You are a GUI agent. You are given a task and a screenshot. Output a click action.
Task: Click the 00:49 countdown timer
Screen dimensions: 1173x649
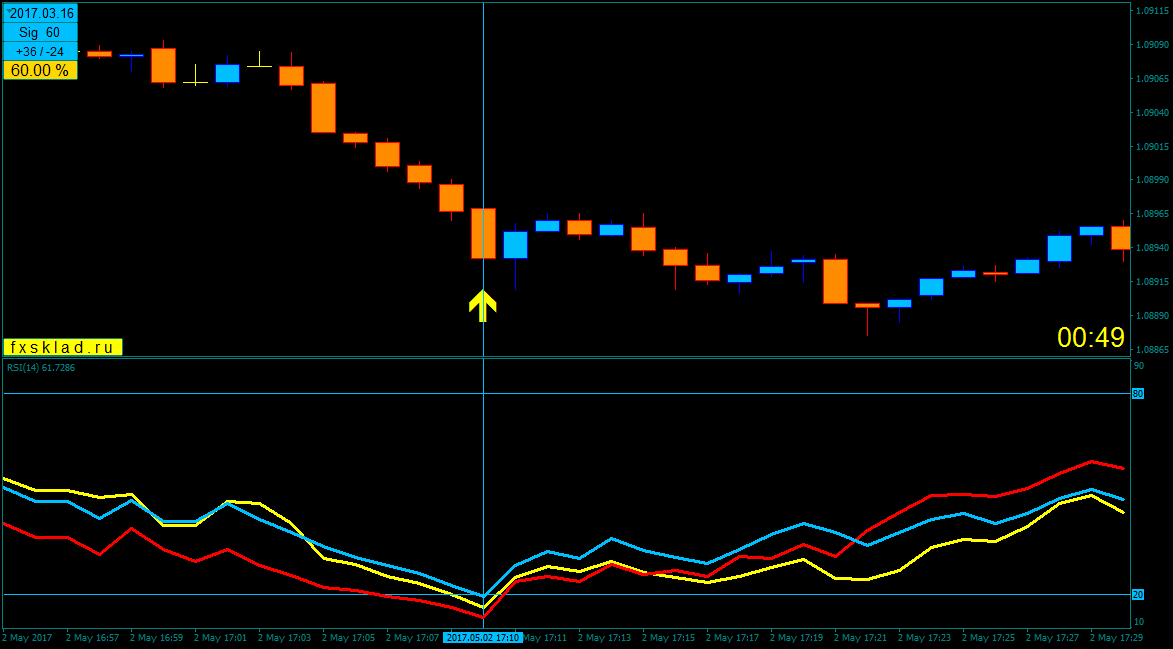[1090, 338]
